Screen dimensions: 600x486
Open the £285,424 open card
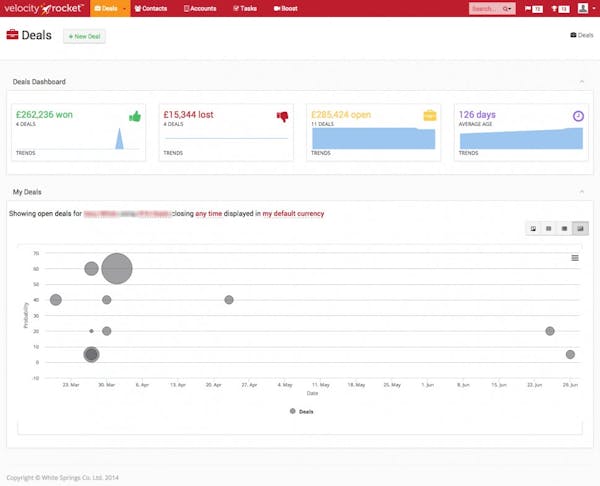[373, 132]
